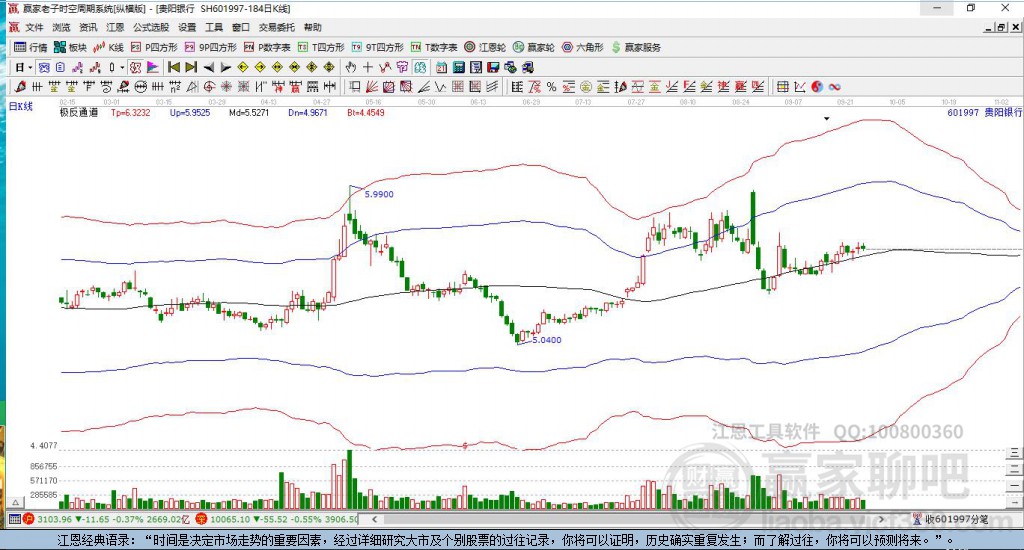Click the colored grid table icon

point(782,86)
